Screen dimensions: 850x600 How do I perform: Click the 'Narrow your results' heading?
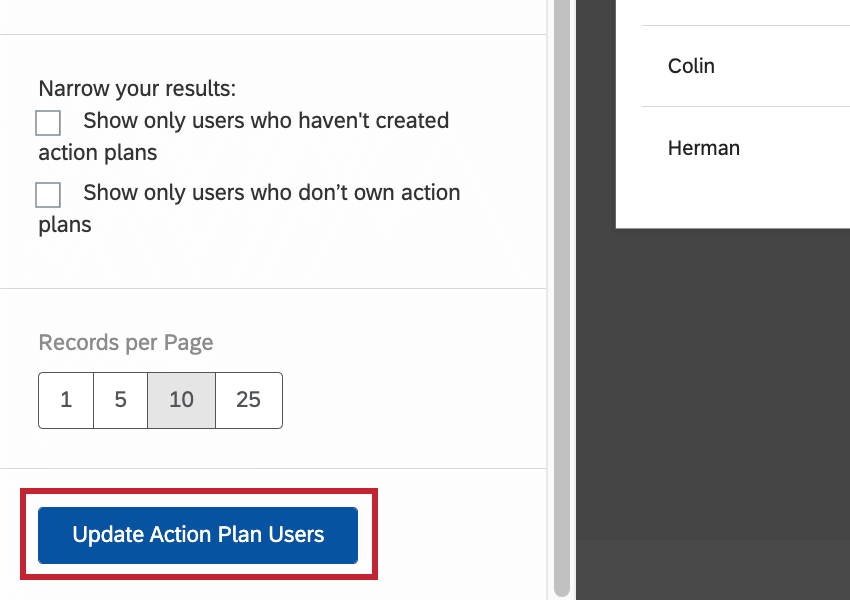[137, 88]
